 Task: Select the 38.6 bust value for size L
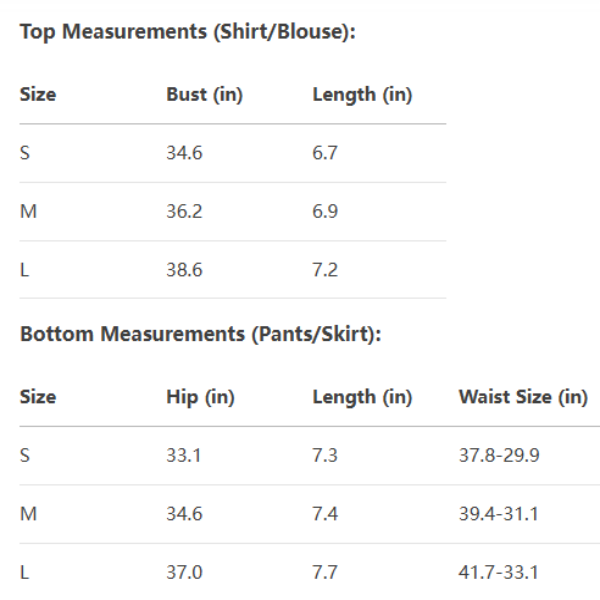coord(184,270)
